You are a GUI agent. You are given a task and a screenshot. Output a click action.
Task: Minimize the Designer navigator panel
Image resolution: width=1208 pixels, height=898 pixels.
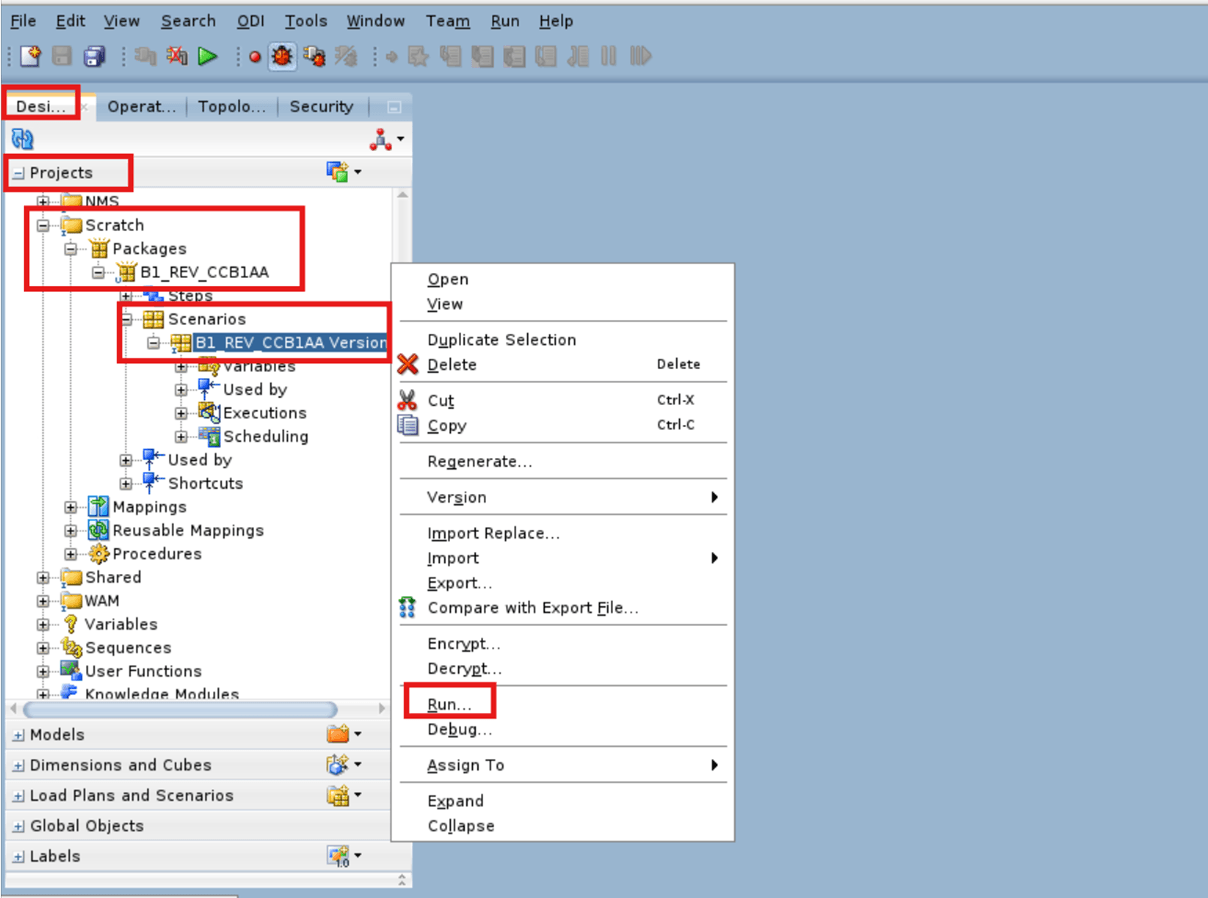click(394, 107)
